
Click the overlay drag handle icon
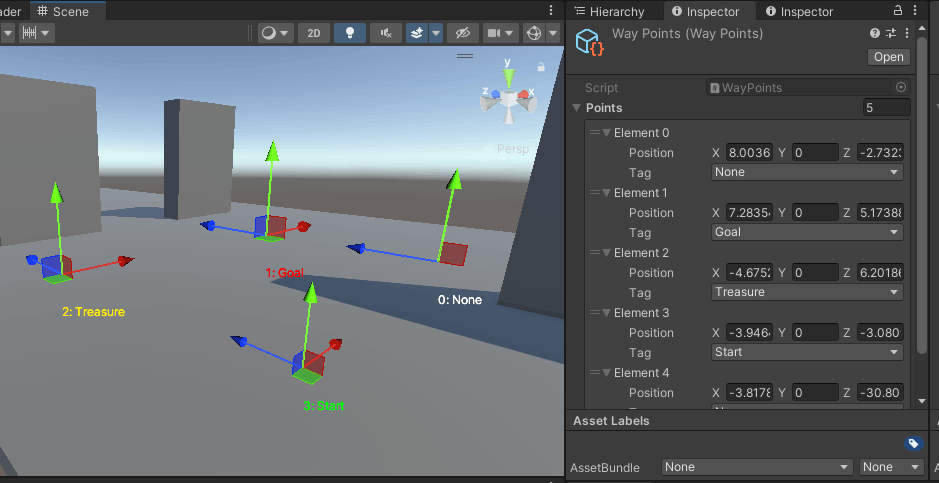(x=465, y=56)
